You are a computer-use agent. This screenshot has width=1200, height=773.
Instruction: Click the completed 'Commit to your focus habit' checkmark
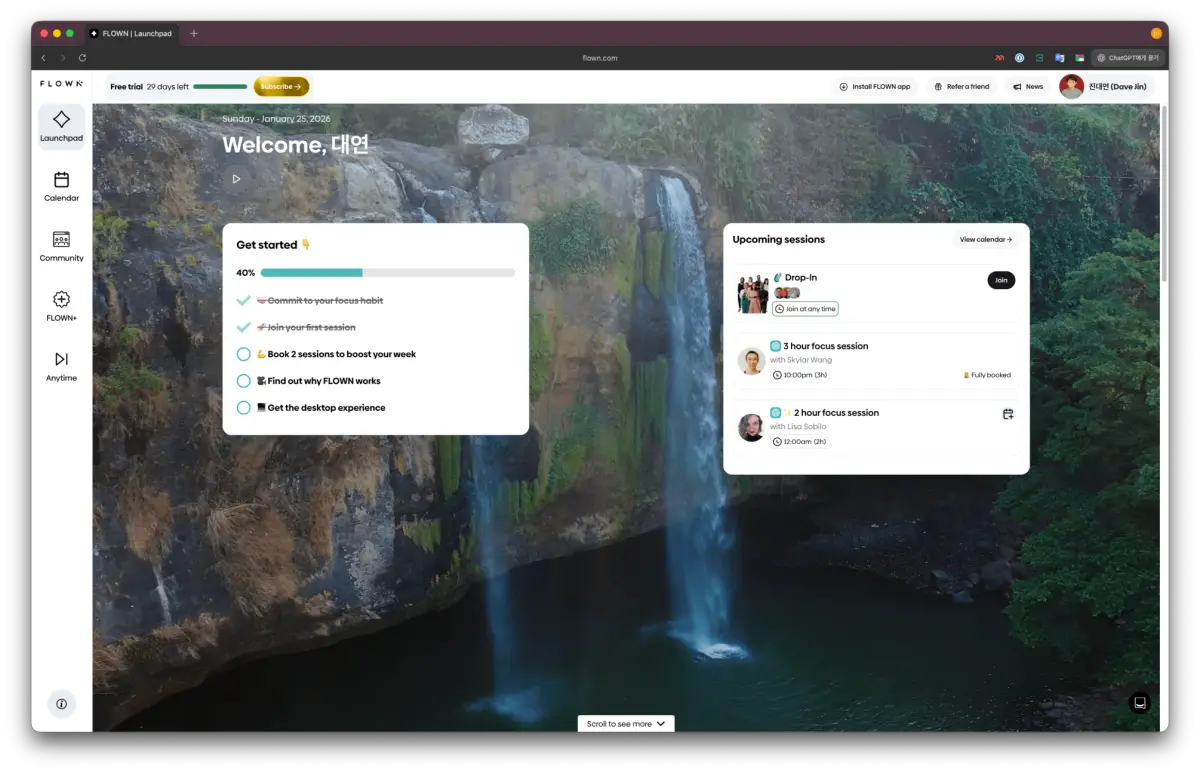click(244, 300)
